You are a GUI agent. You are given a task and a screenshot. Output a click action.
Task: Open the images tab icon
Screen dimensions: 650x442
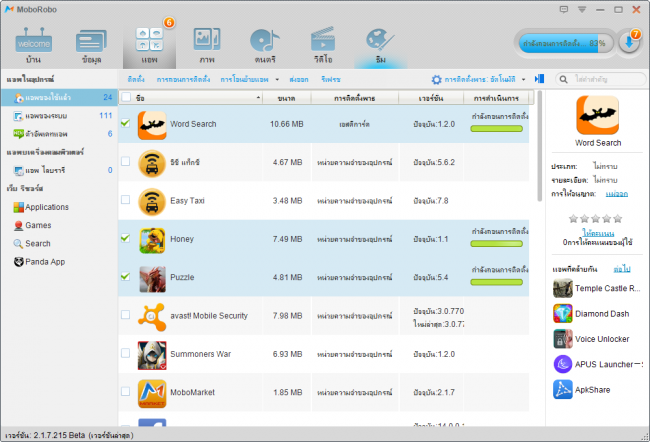[x=207, y=40]
